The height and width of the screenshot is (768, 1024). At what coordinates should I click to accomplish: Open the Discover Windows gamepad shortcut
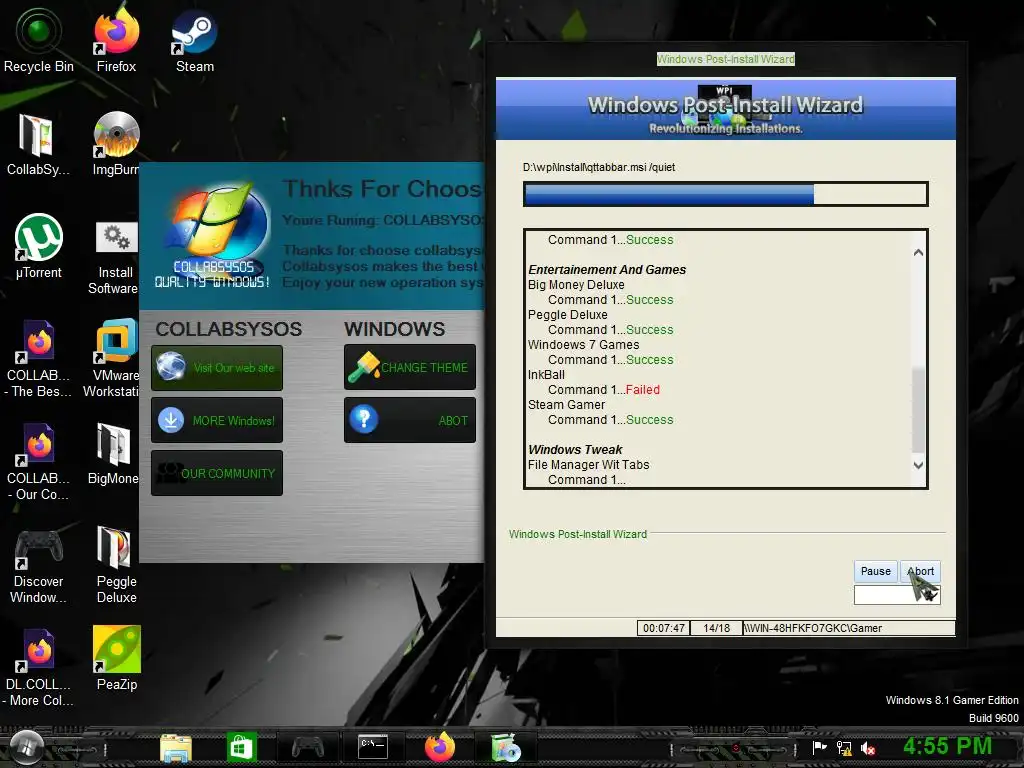click(39, 566)
